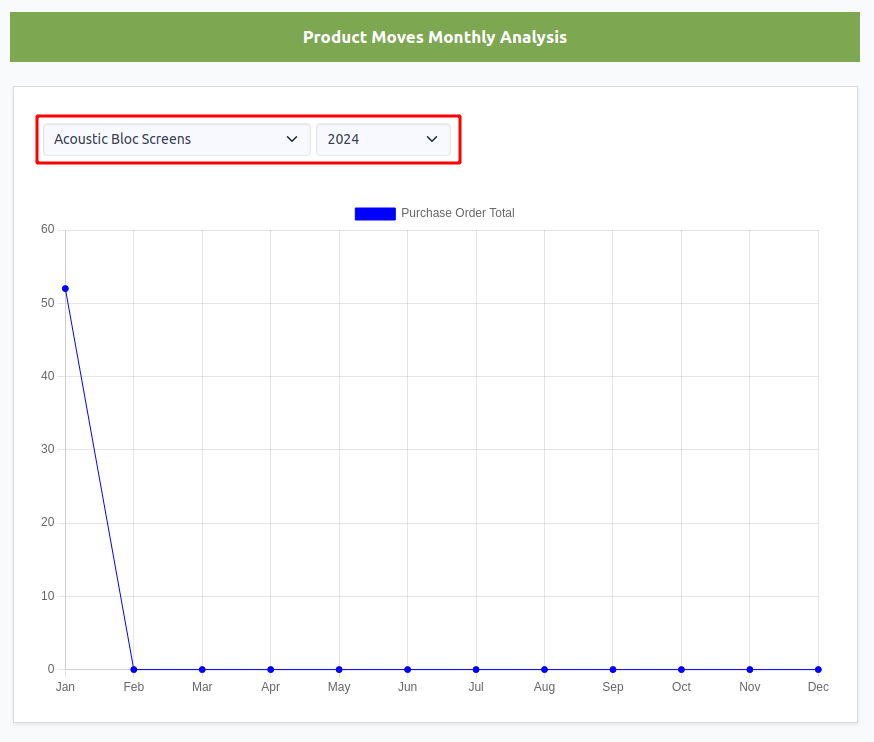Click the April data point on the chart

coord(270,670)
